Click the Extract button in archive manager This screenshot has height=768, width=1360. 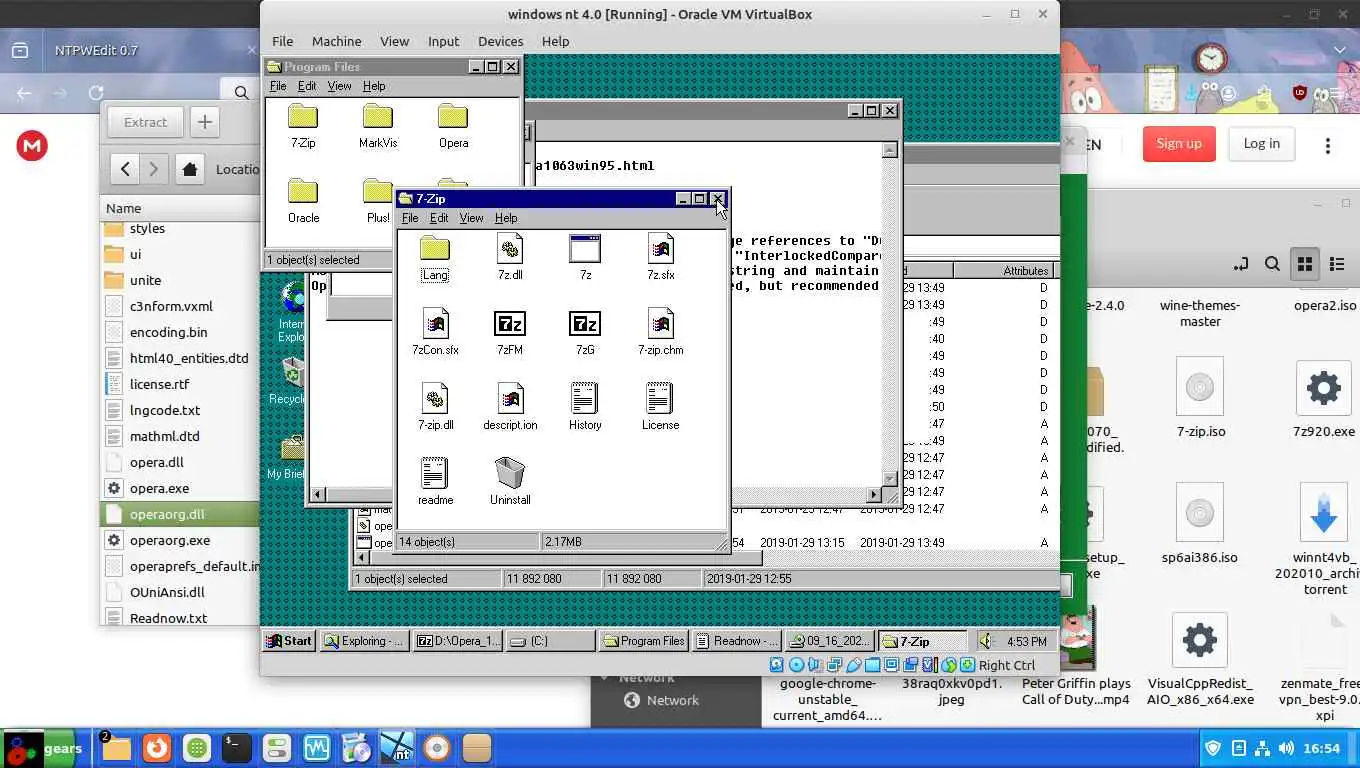tap(145, 122)
